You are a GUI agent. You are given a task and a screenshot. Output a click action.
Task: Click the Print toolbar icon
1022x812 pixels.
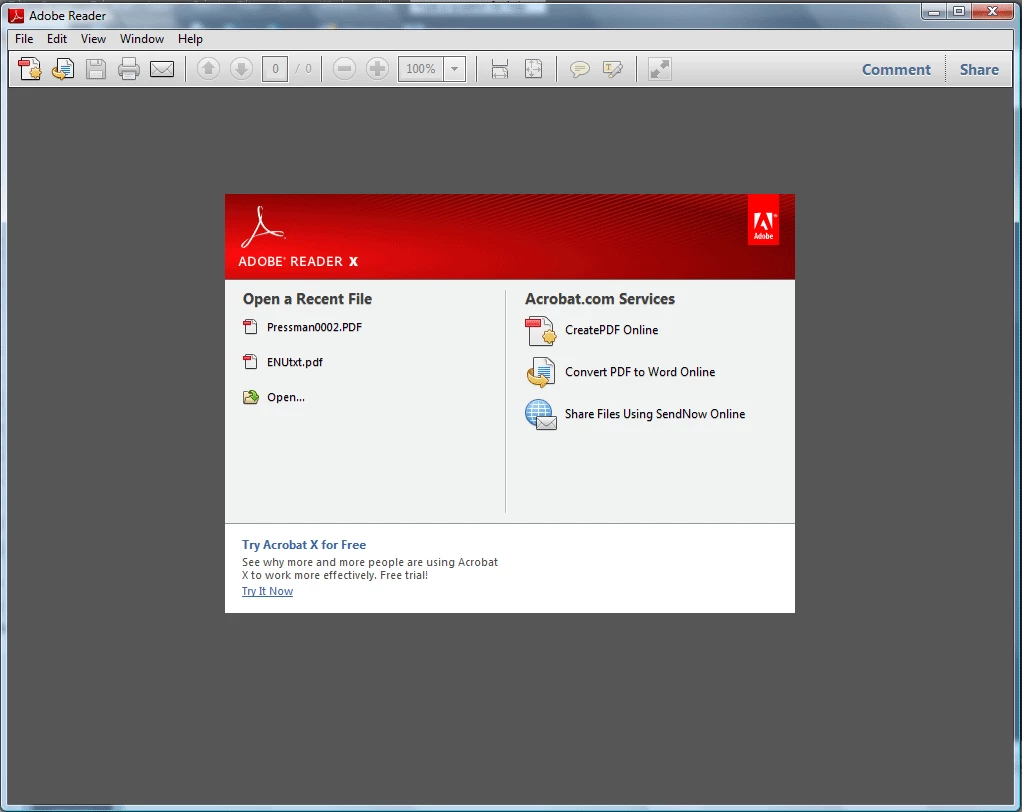tap(128, 69)
